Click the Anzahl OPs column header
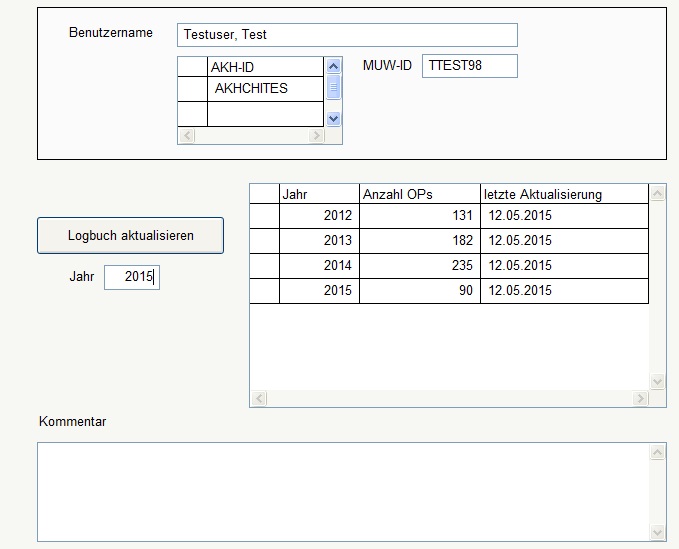The height and width of the screenshot is (549, 679). tap(419, 194)
